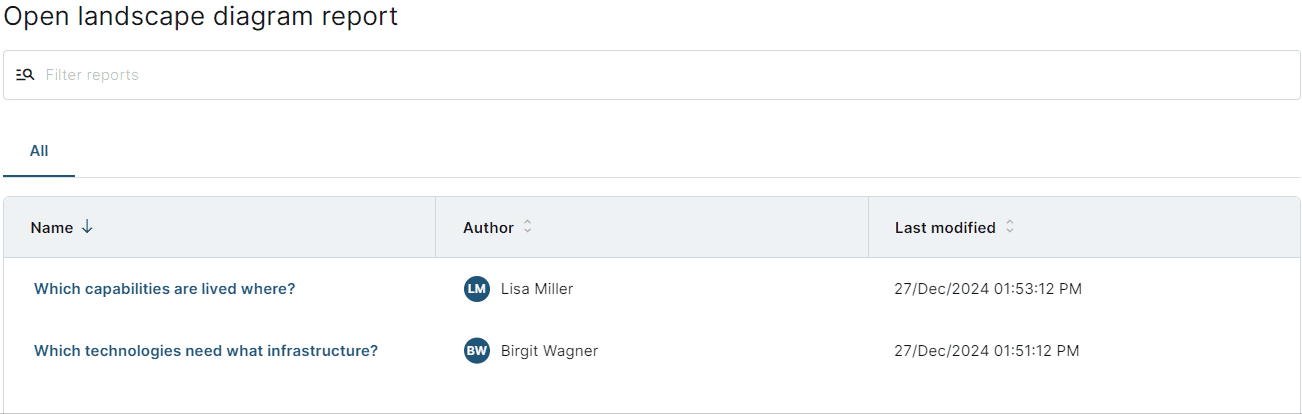Click the 27/Dec/2024 01:53:12 PM timestamp

pos(988,289)
